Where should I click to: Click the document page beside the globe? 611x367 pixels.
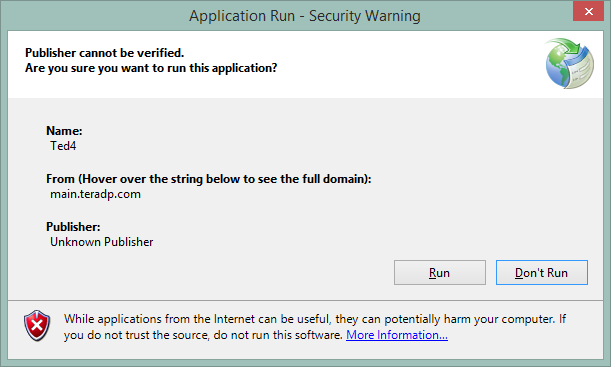tap(580, 70)
